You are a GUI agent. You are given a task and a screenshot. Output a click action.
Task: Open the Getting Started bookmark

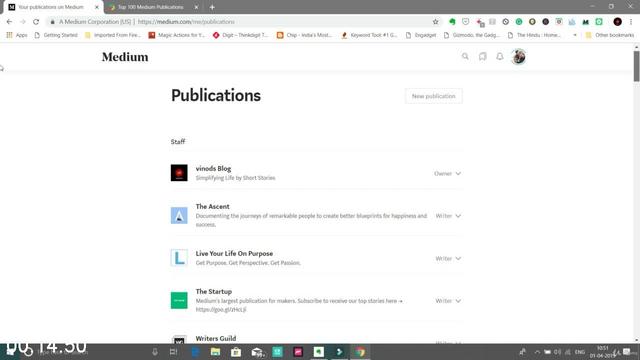[x=56, y=35]
